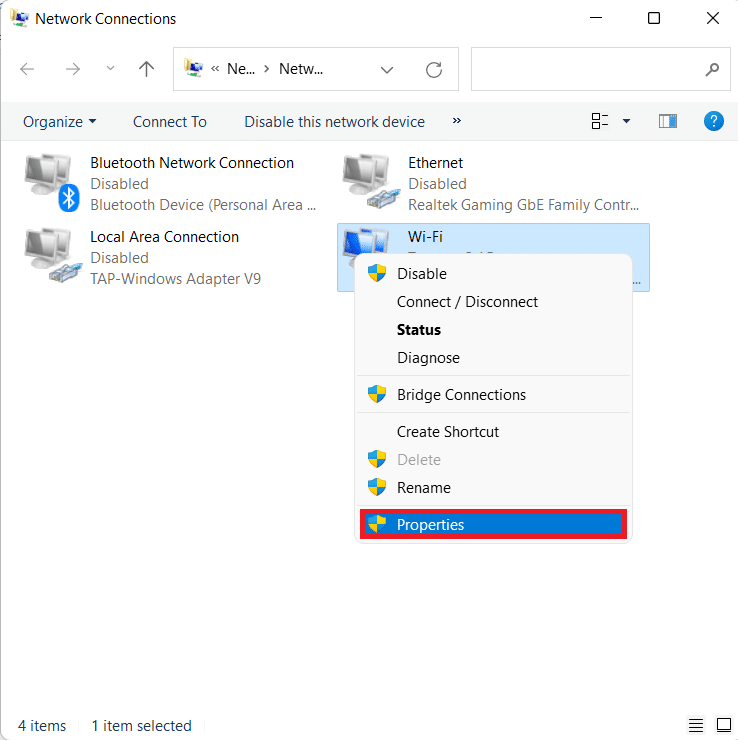Expand the address bar history chevron
738x740 pixels.
(387, 69)
